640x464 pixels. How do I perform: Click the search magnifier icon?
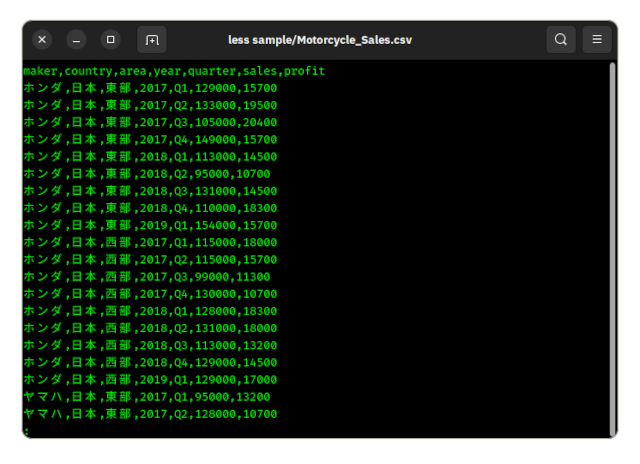pos(561,40)
